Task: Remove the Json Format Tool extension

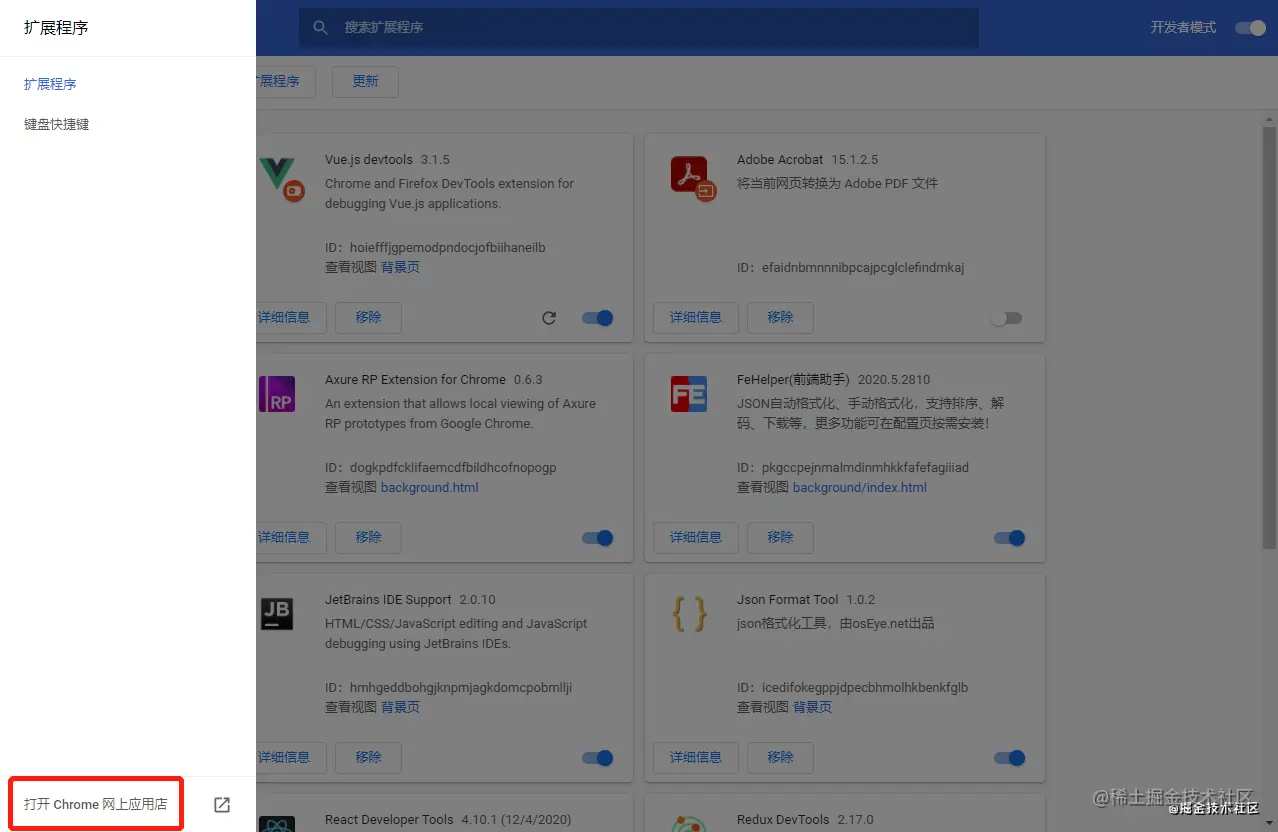Action: pyautogui.click(x=780, y=757)
